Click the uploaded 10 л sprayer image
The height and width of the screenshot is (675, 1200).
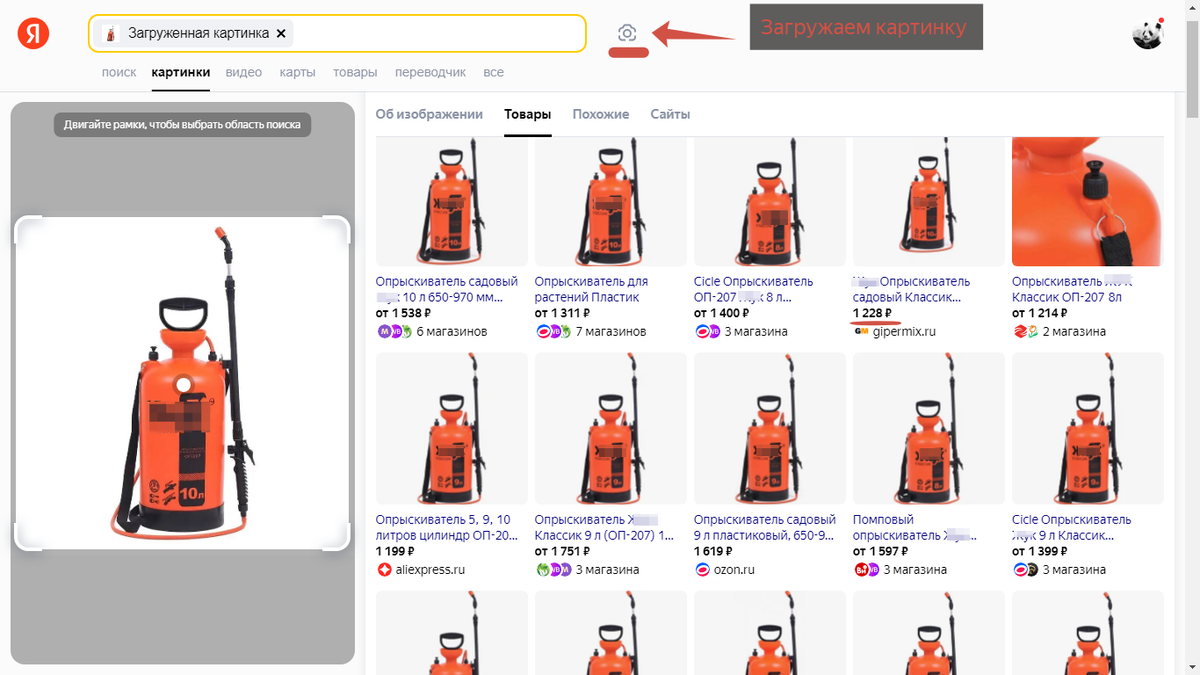click(x=182, y=383)
